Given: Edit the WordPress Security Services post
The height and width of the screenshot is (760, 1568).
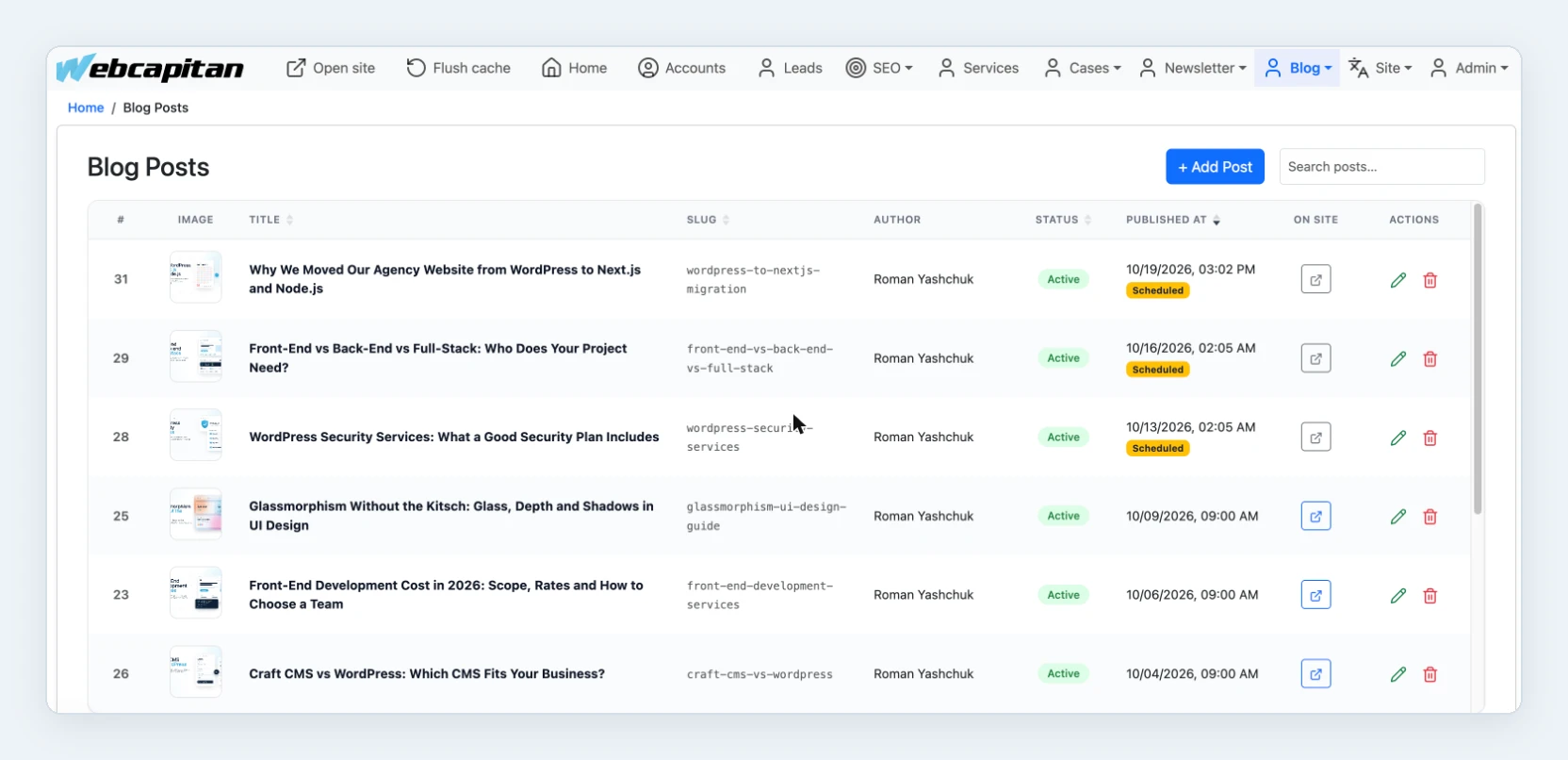Looking at the screenshot, I should 1398,438.
